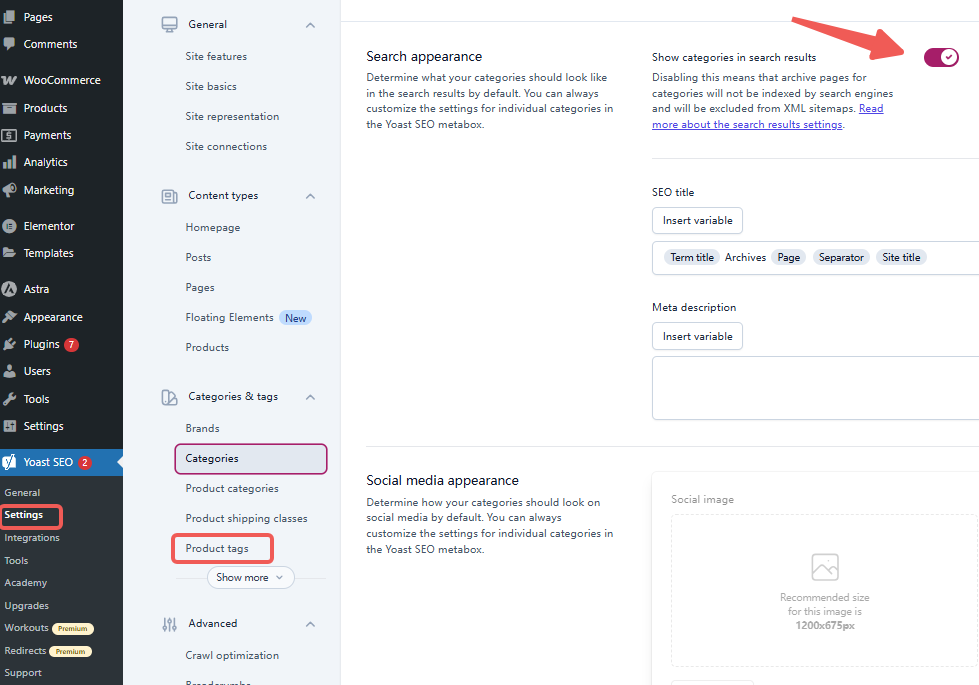979x685 pixels.
Task: Click the Yoast SEO logo icon
Action: (9, 462)
